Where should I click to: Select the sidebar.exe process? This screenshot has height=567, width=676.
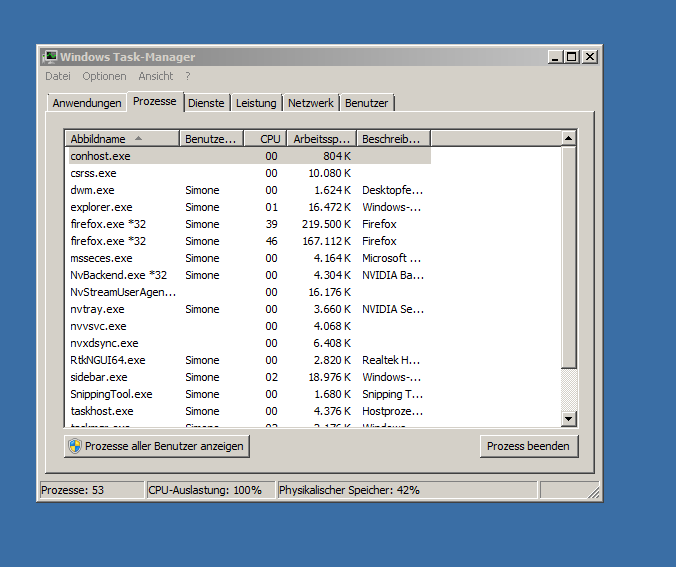tap(250, 377)
